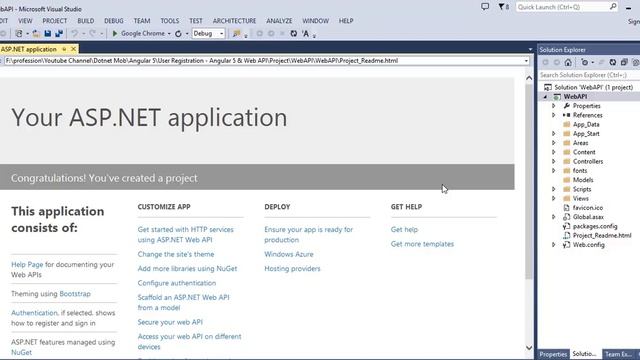Image resolution: width=640 pixels, height=360 pixels.
Task: Click the Save All icon in the toolbar
Action: point(59,33)
